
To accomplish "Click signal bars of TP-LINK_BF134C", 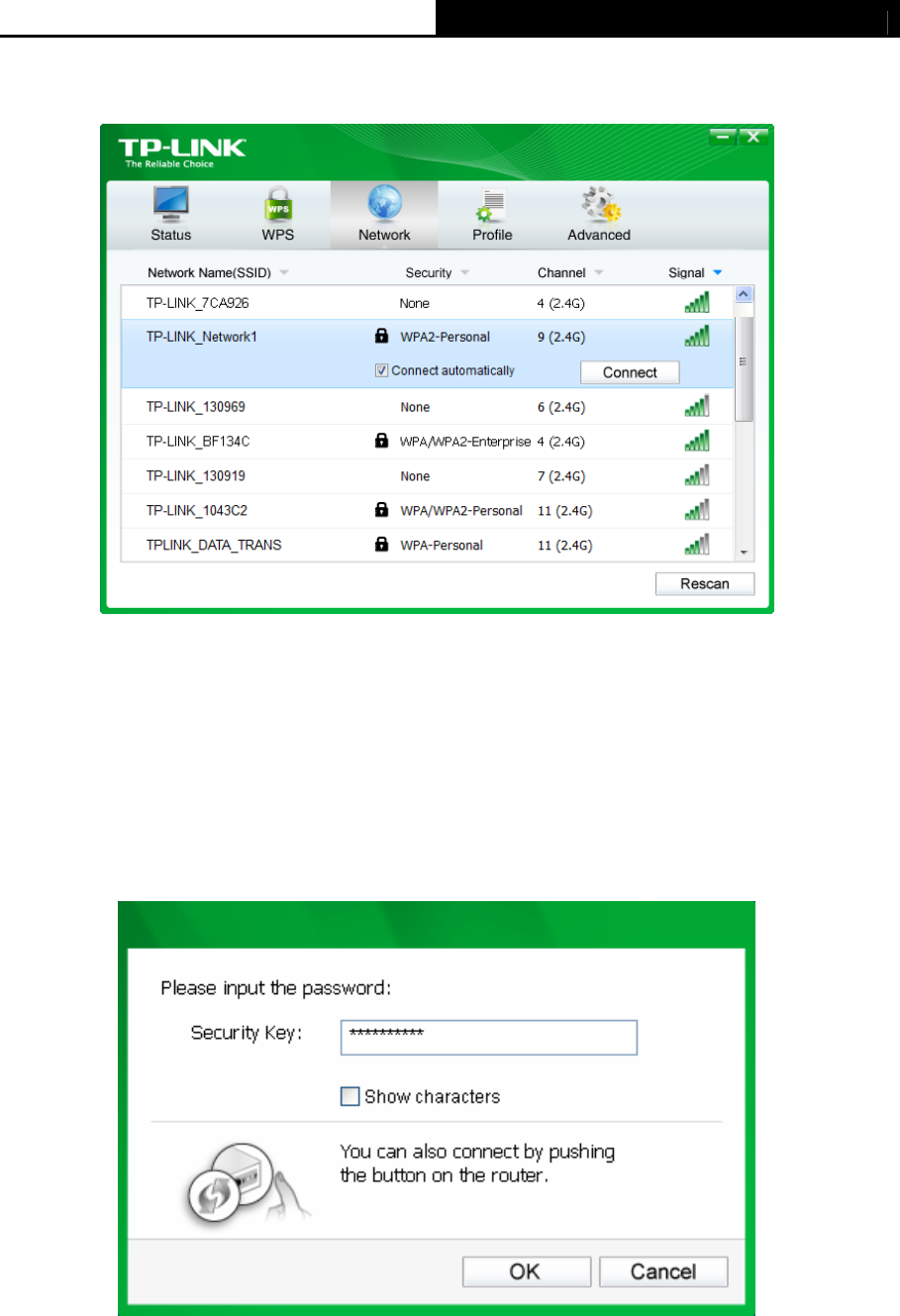I will click(x=697, y=441).
